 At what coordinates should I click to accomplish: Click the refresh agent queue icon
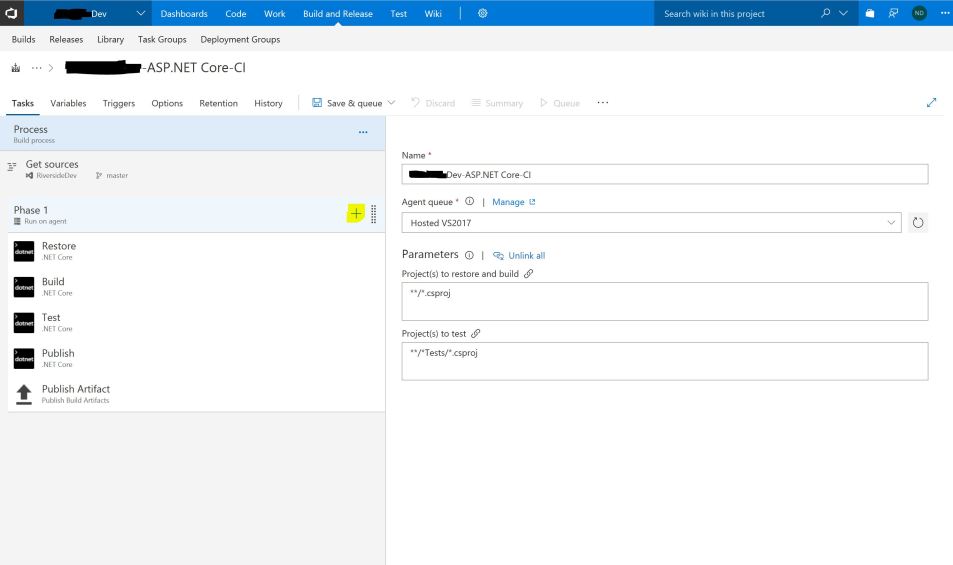tap(918, 223)
